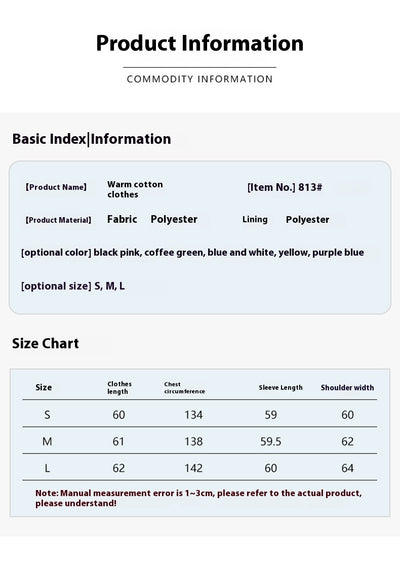This screenshot has width=400, height=570.
Task: Click the Basic Index|Information heading
Action: coord(92,139)
